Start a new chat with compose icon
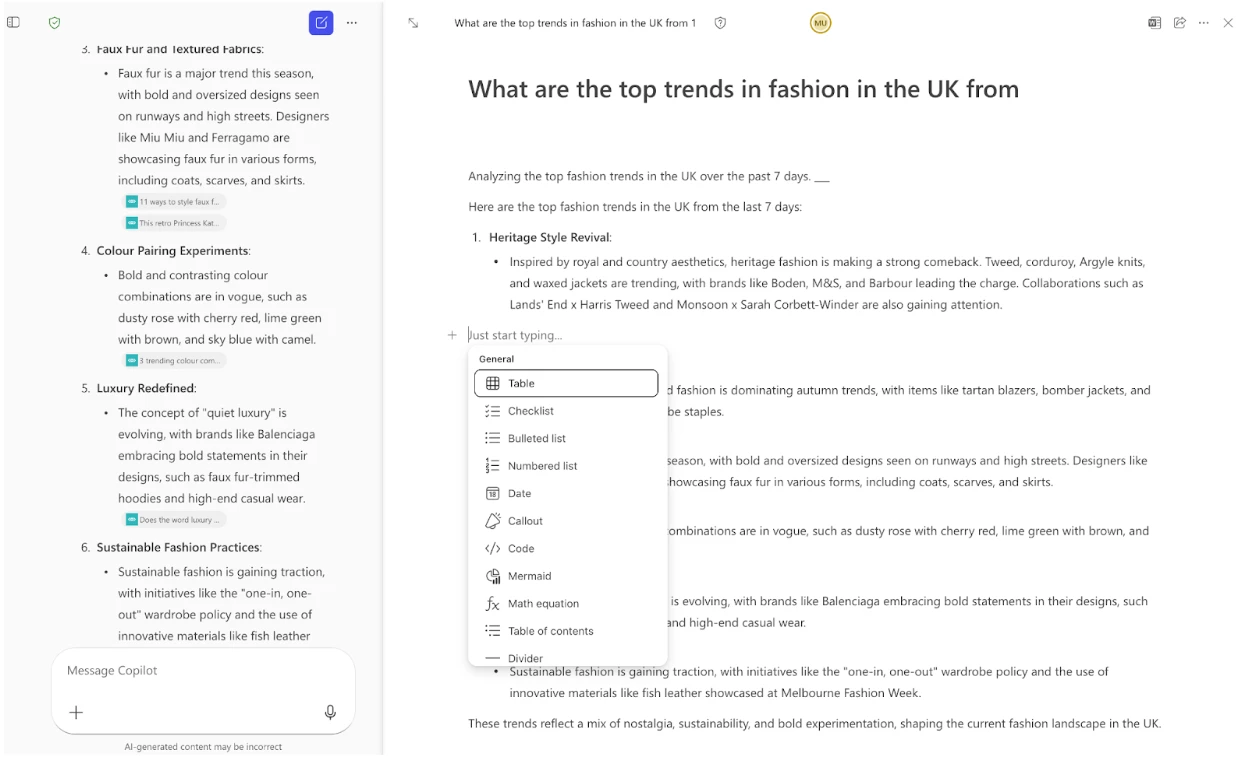The height and width of the screenshot is (762, 1252). pyautogui.click(x=321, y=22)
